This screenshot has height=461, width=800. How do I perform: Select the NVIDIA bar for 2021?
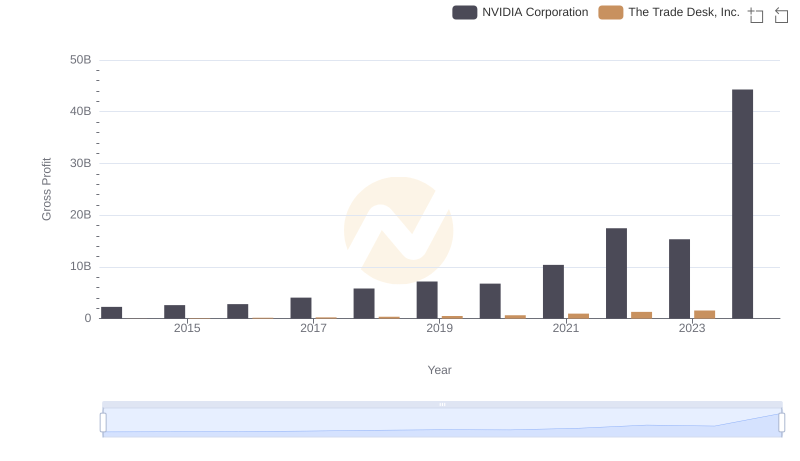click(554, 292)
